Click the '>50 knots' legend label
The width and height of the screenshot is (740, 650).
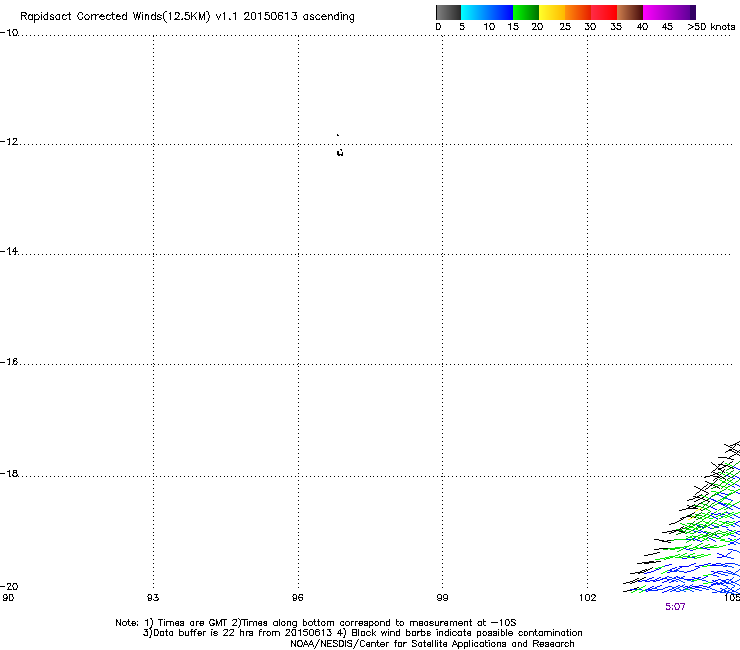(711, 27)
